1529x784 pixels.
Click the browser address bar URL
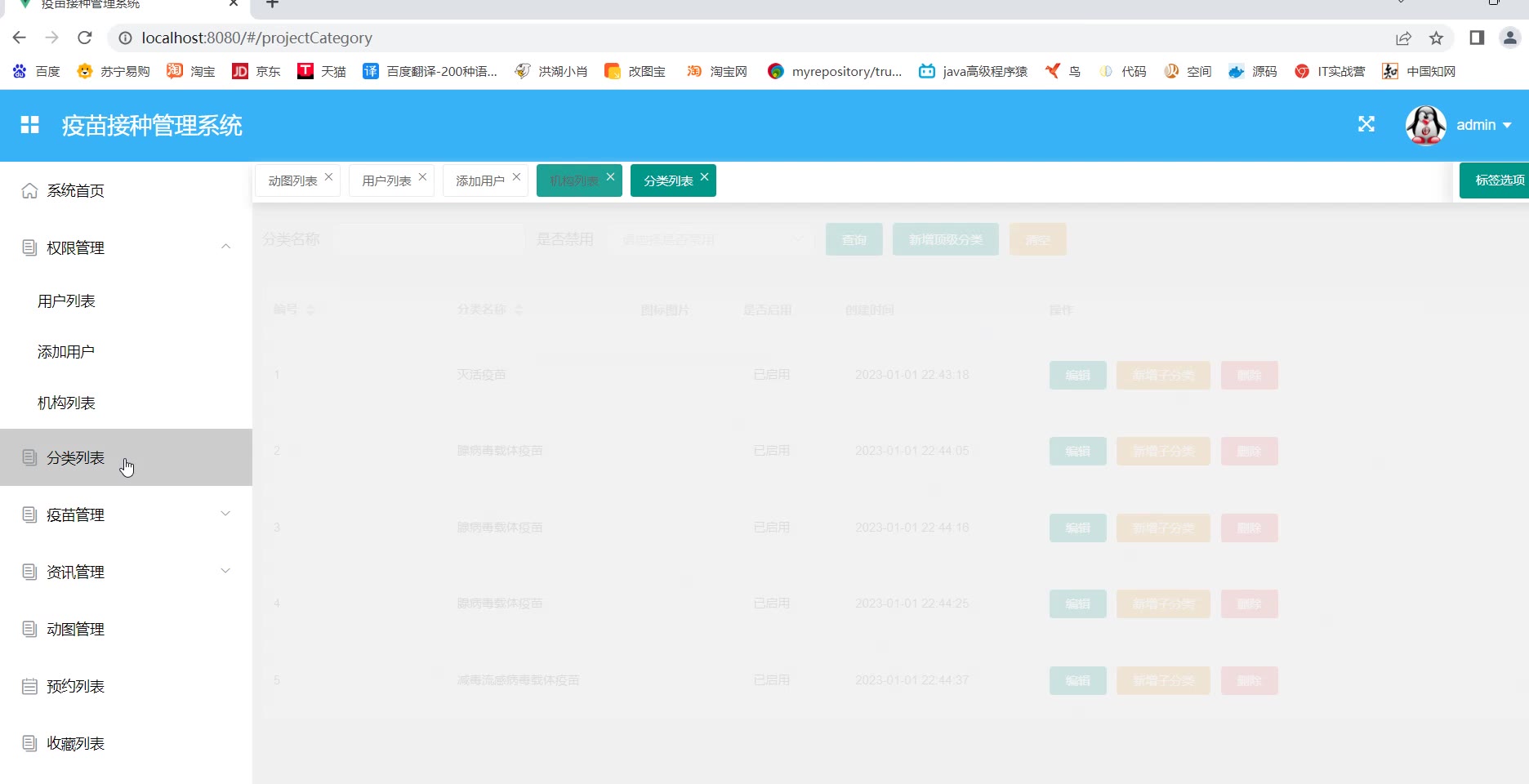(256, 38)
